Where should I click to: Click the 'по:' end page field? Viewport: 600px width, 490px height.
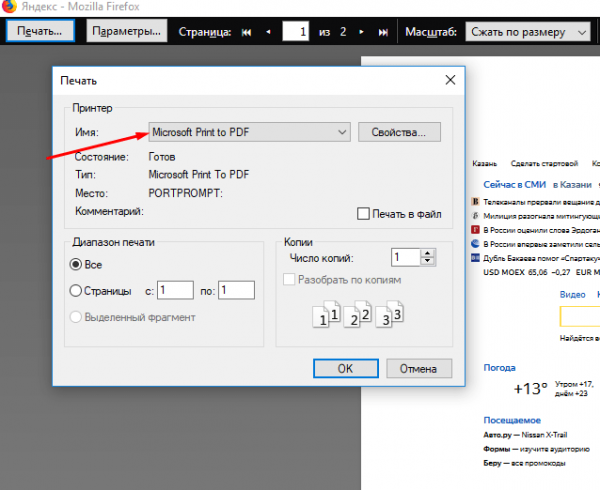236,290
